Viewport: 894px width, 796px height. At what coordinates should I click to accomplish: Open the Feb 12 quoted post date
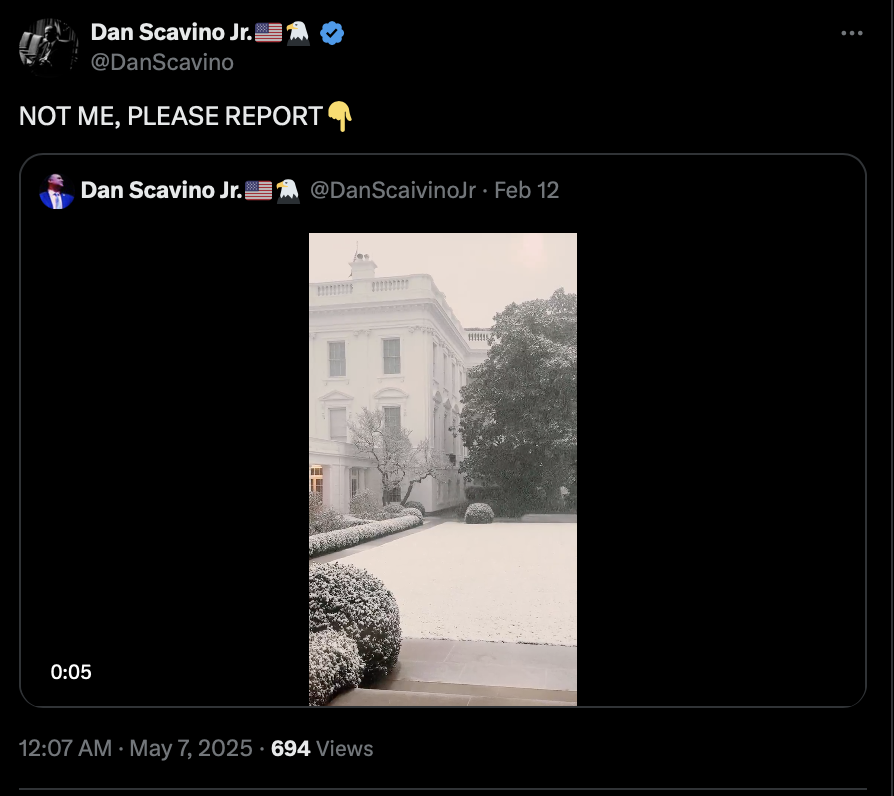[526, 190]
